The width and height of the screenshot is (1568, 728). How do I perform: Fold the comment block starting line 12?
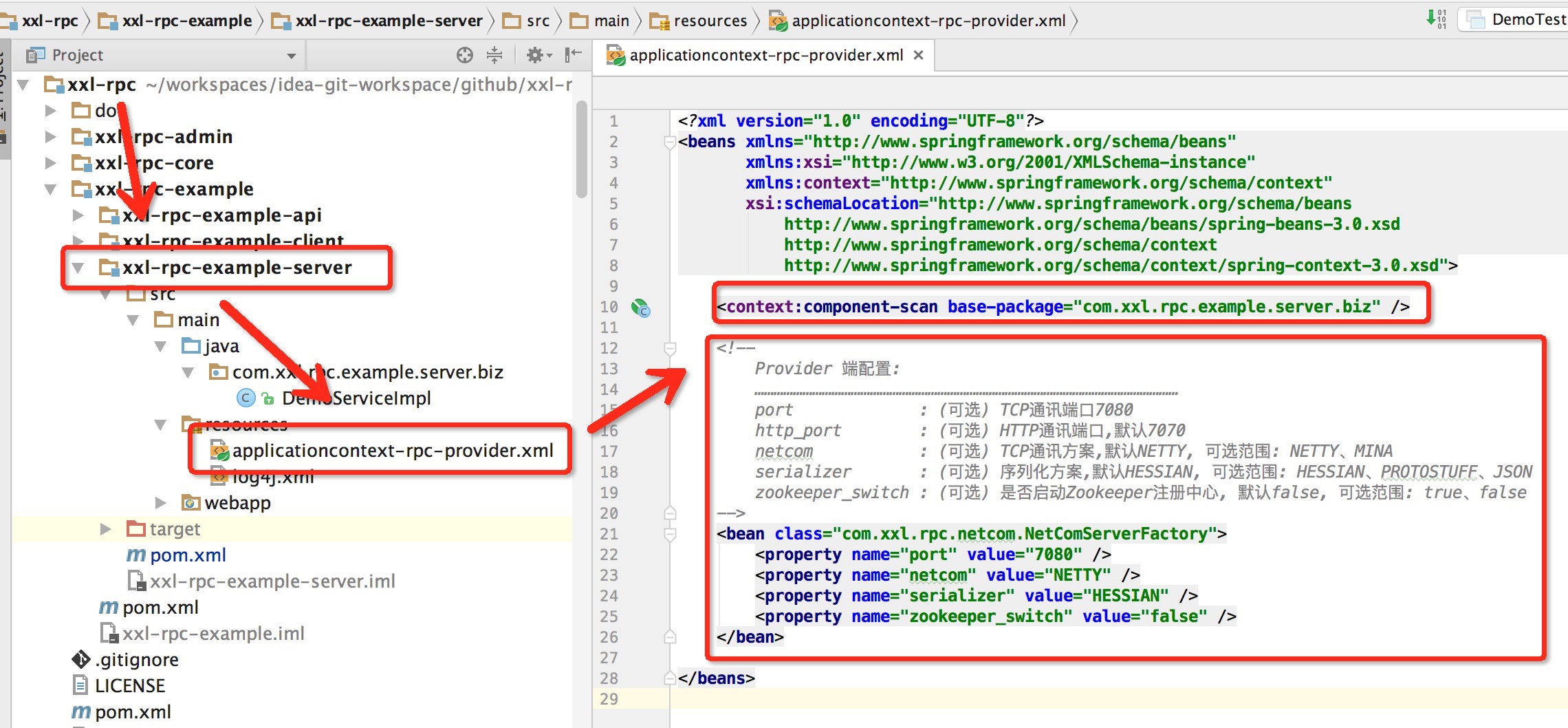(670, 349)
